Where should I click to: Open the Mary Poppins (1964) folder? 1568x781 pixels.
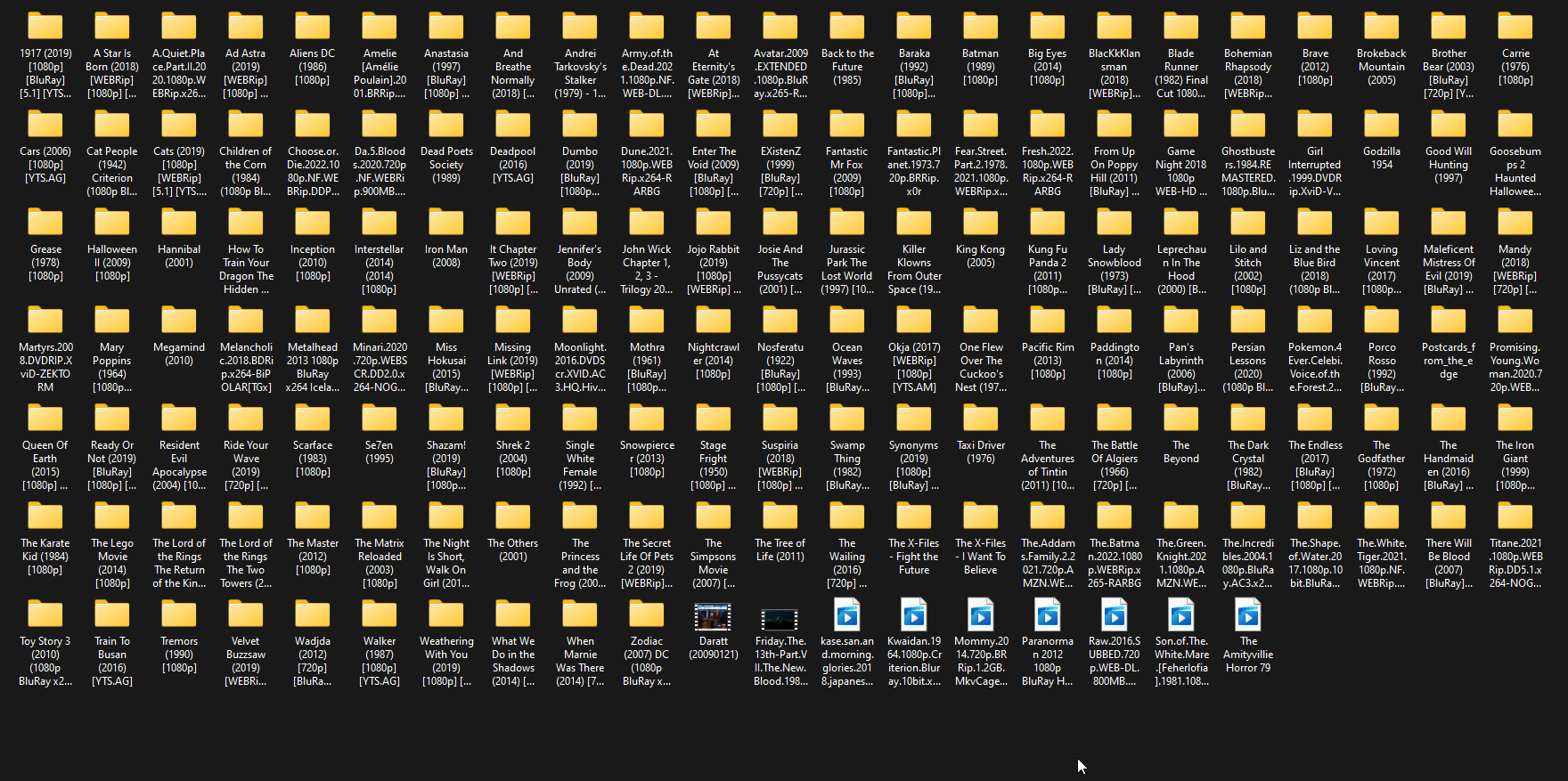point(112,321)
